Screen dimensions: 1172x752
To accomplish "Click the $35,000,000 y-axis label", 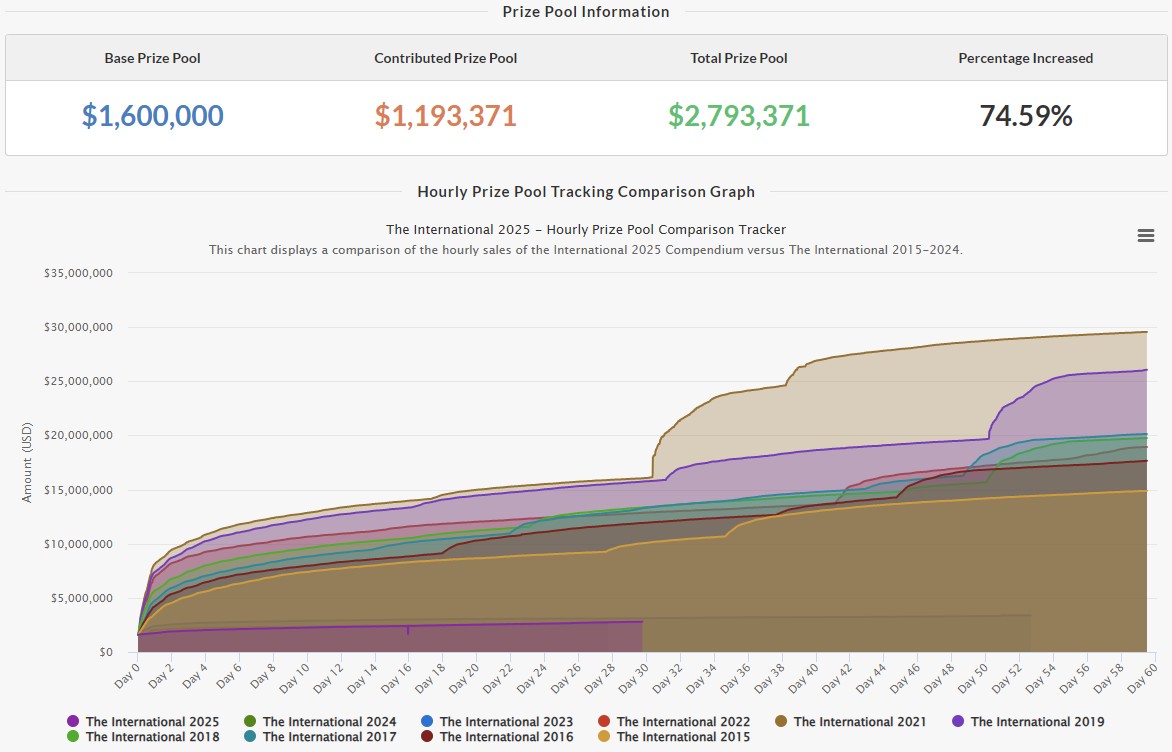I will click(x=78, y=273).
